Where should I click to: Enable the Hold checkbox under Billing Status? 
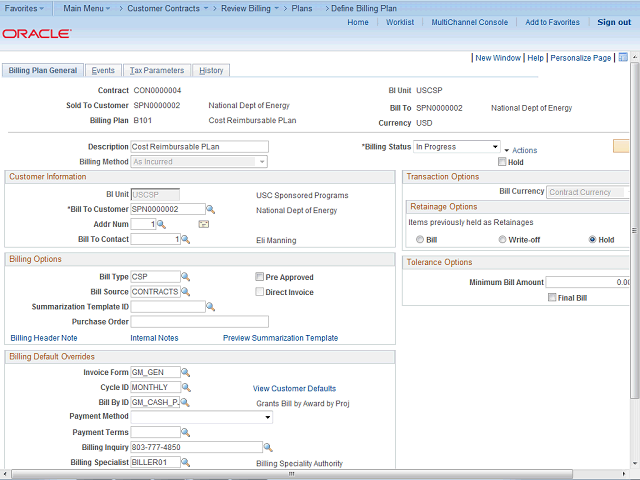(502, 162)
